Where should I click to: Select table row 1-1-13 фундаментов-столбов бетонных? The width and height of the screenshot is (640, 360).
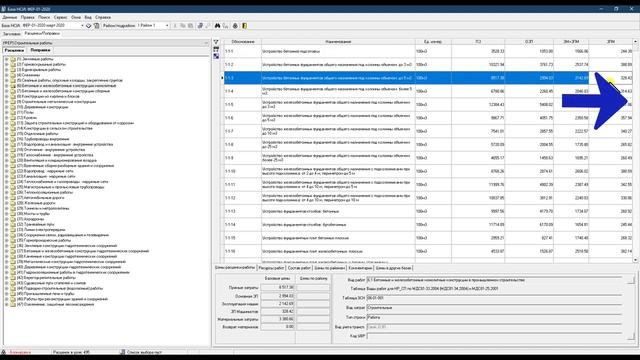click(428, 211)
